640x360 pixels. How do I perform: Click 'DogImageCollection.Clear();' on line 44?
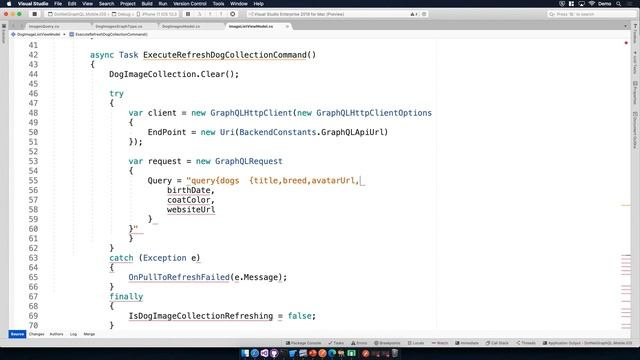click(x=174, y=74)
